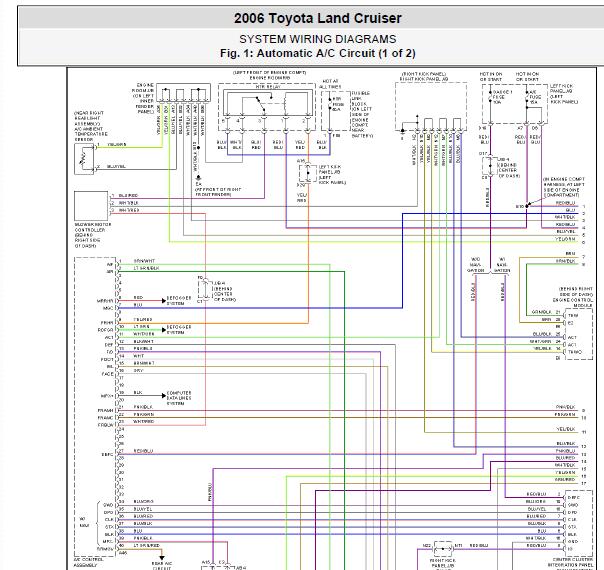Click the "A/C FUSE 15A" label
The image size is (604, 570).
point(534,97)
